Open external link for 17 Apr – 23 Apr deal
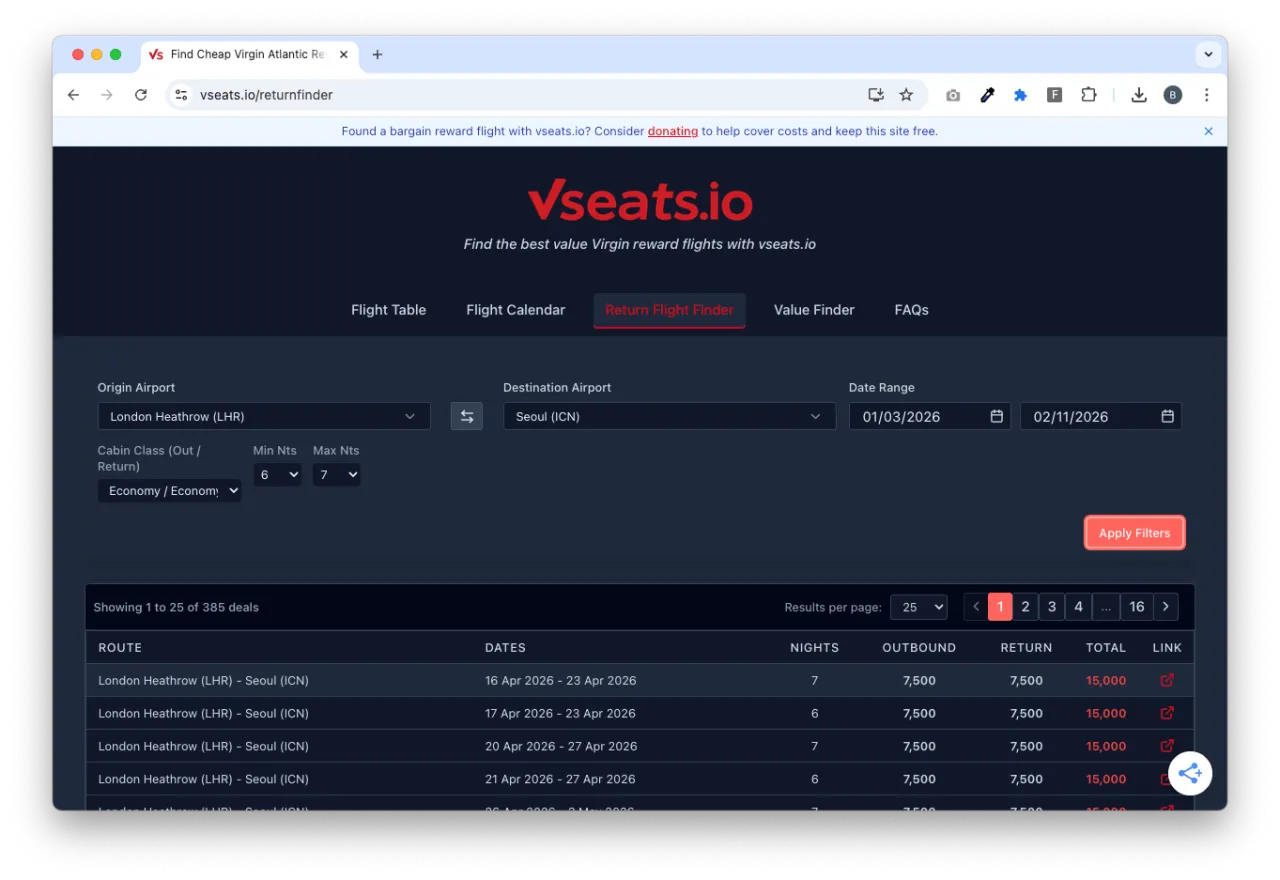1280x880 pixels. click(x=1166, y=713)
